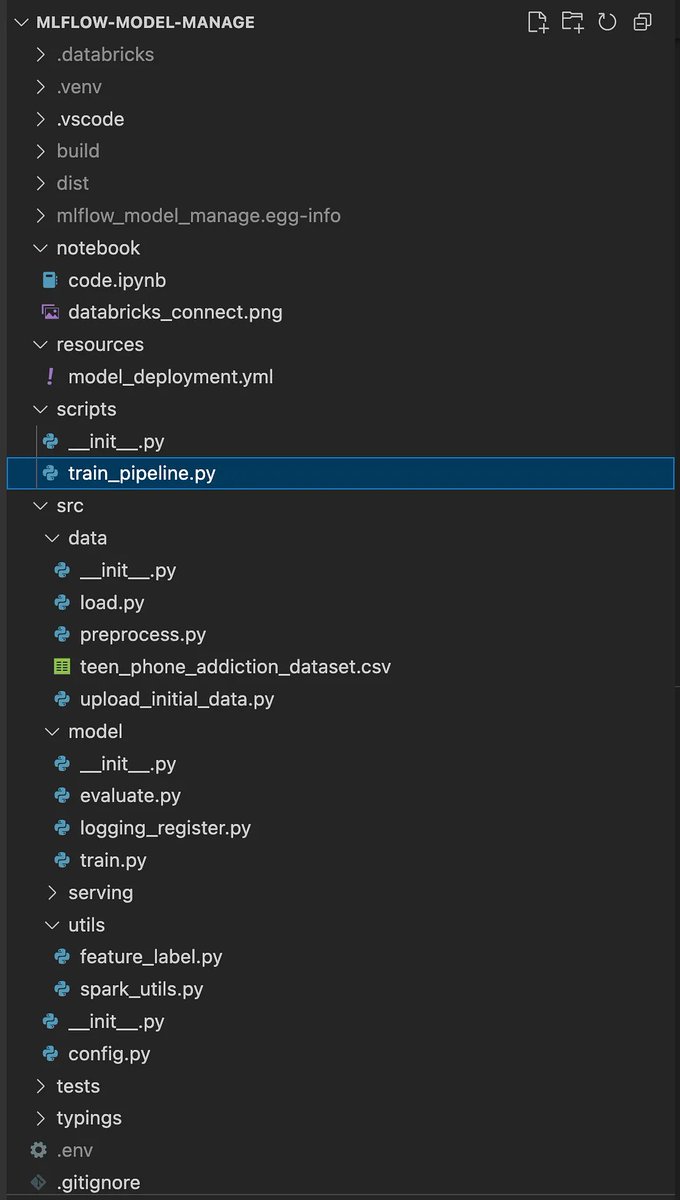Collapse the resources folder
680x1200 pixels.
[x=40, y=344]
